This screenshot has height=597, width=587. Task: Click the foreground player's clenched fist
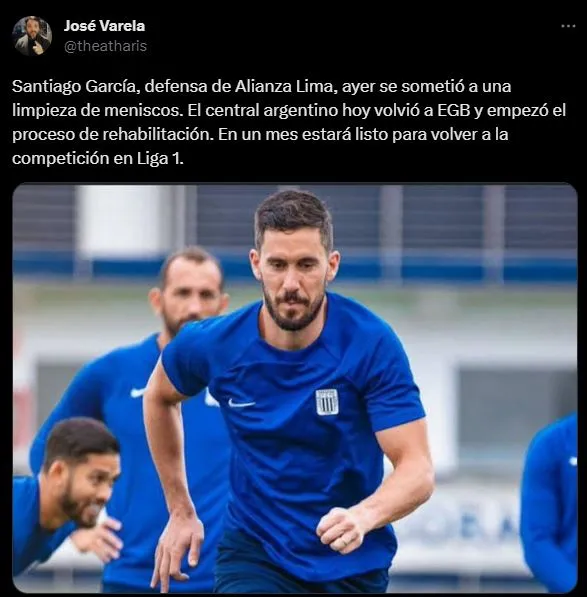[341, 531]
